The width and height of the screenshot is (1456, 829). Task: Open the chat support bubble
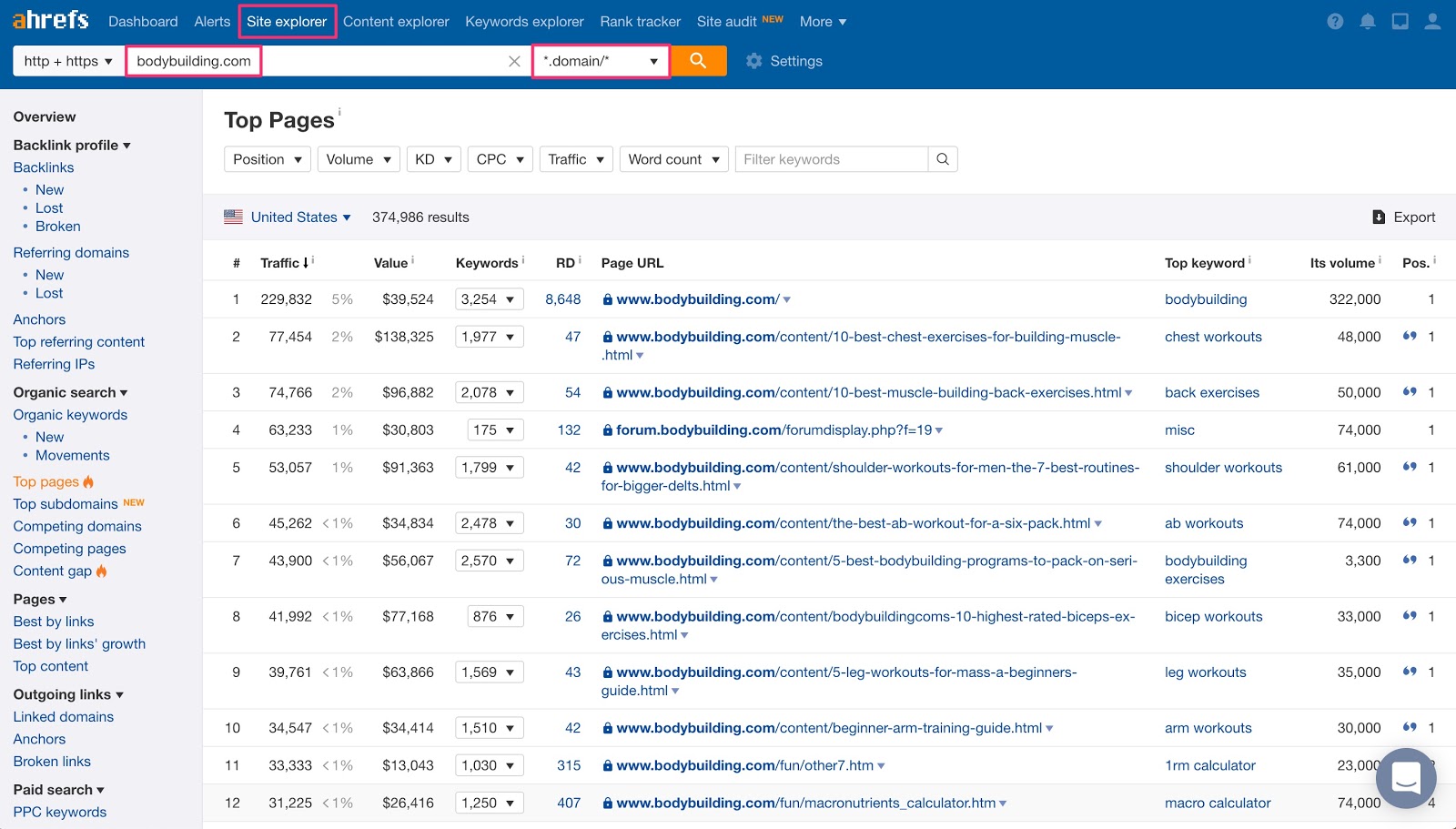pyautogui.click(x=1406, y=778)
